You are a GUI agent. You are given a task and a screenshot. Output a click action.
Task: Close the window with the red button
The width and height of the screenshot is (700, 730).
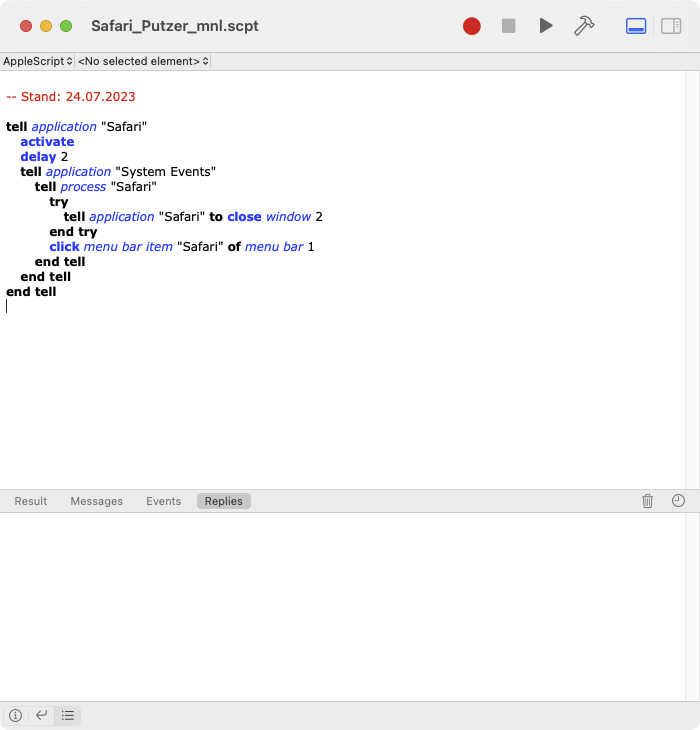[x=26, y=26]
